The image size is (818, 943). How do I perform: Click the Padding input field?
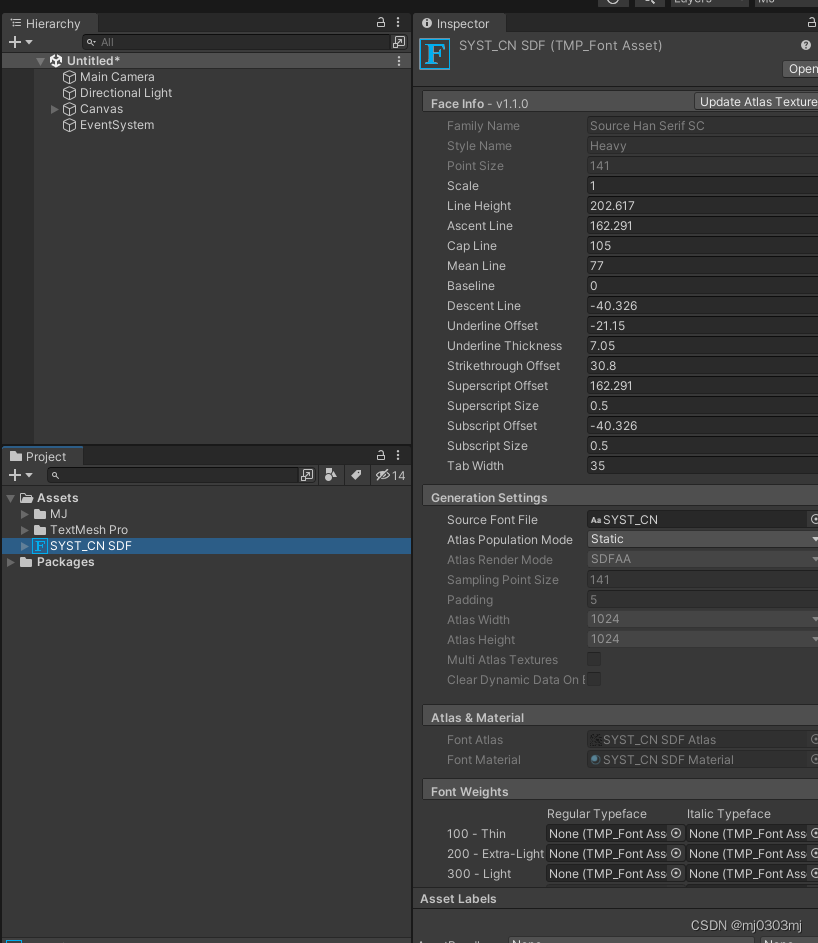point(700,600)
